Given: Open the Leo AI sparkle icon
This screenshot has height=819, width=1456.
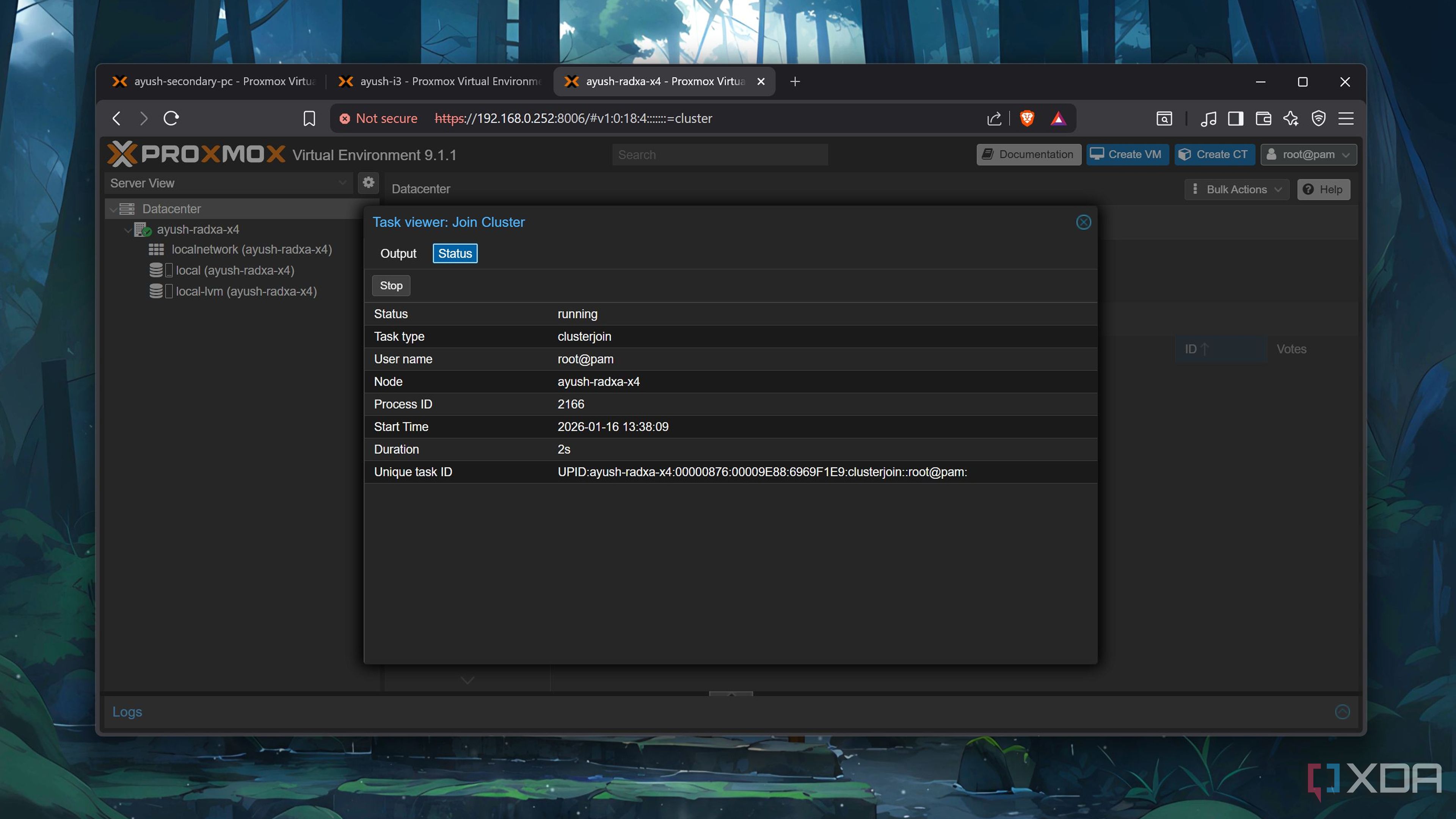Looking at the screenshot, I should tap(1291, 118).
